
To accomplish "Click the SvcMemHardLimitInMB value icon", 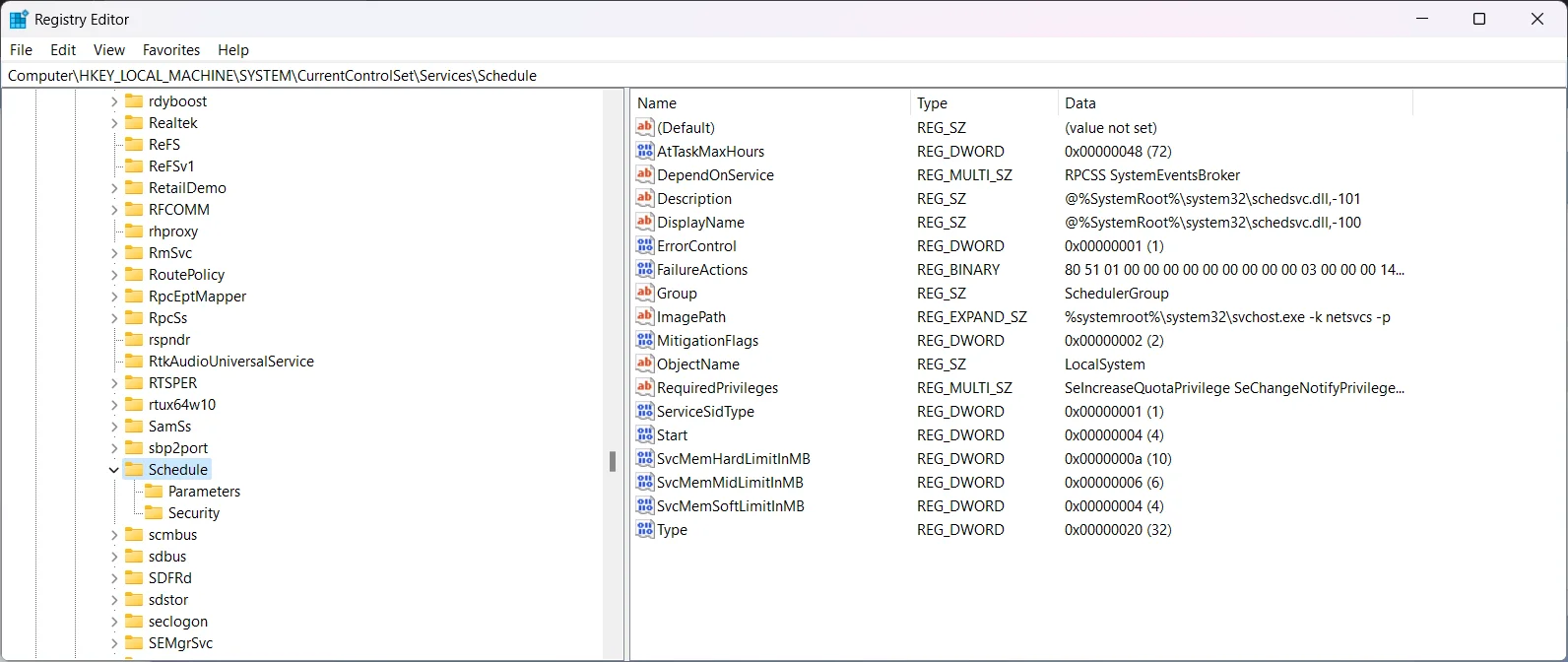I will click(645, 458).
